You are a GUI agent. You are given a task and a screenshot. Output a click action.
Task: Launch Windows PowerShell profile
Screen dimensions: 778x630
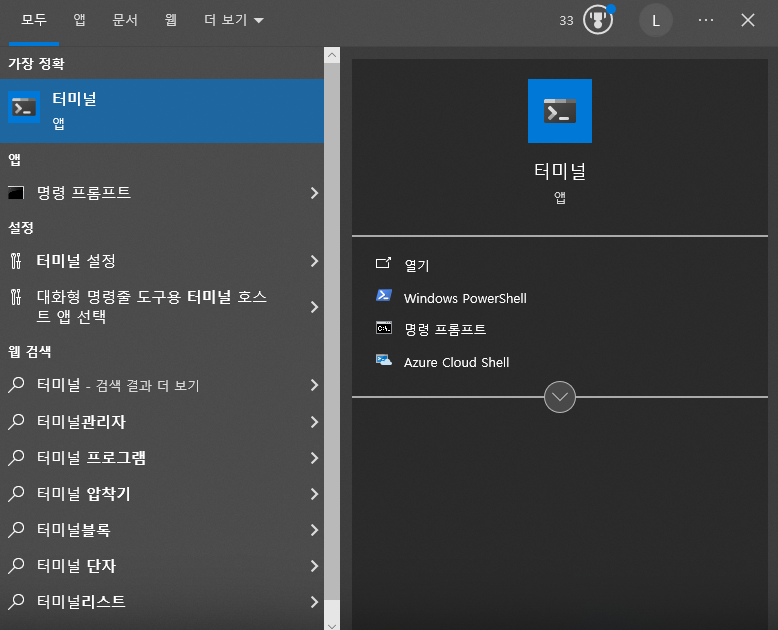465,298
